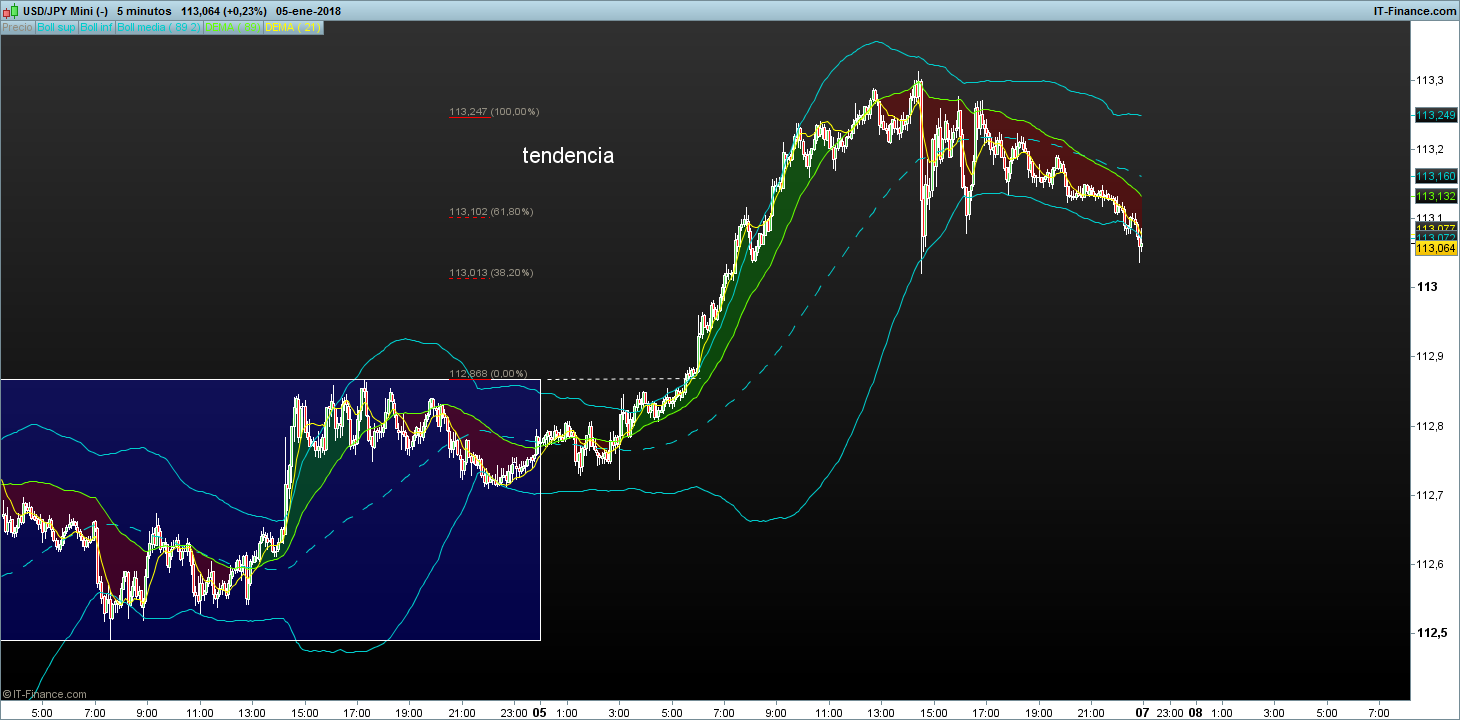This screenshot has width=1460, height=720.
Task: Click the 05-ene-2018 date in the title bar
Action: coord(309,10)
